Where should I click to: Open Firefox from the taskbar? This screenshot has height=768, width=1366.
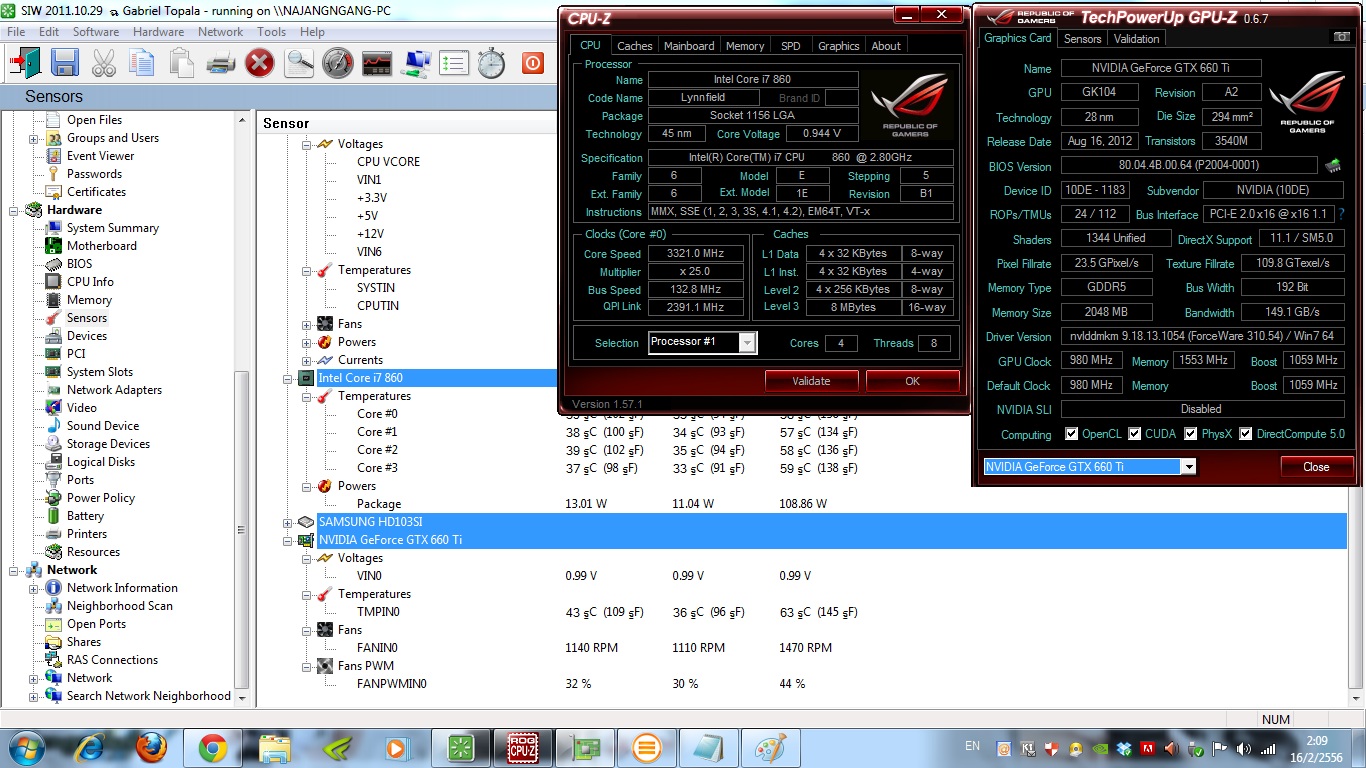point(151,748)
